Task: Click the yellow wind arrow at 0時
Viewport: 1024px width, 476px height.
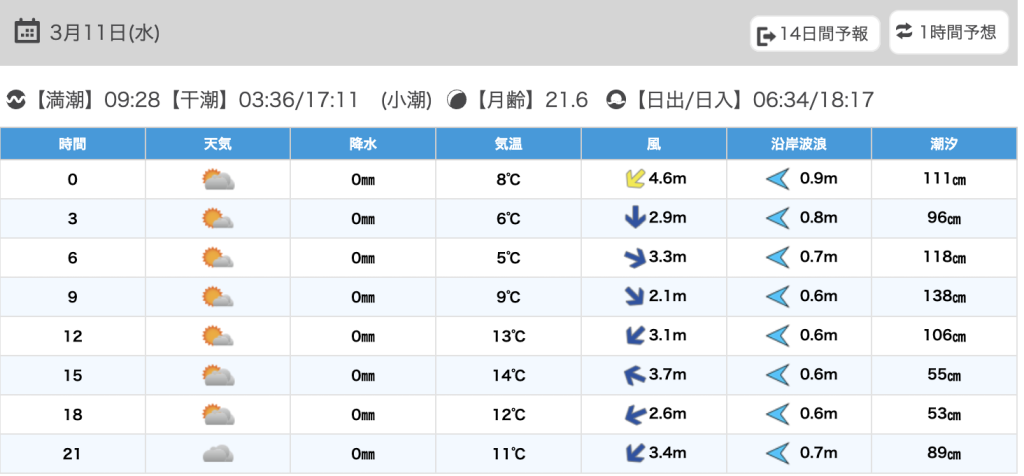Action: (x=633, y=179)
